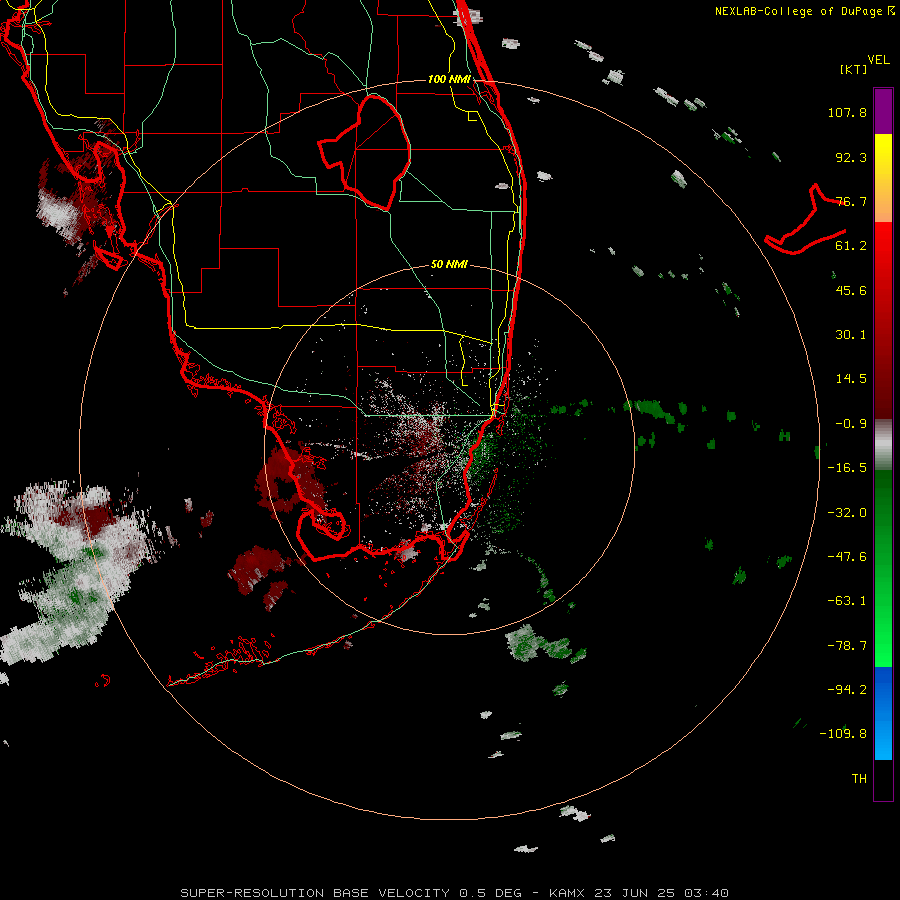Select the 92.3 velocity legend value
This screenshot has height=900, width=900.
[x=851, y=157]
